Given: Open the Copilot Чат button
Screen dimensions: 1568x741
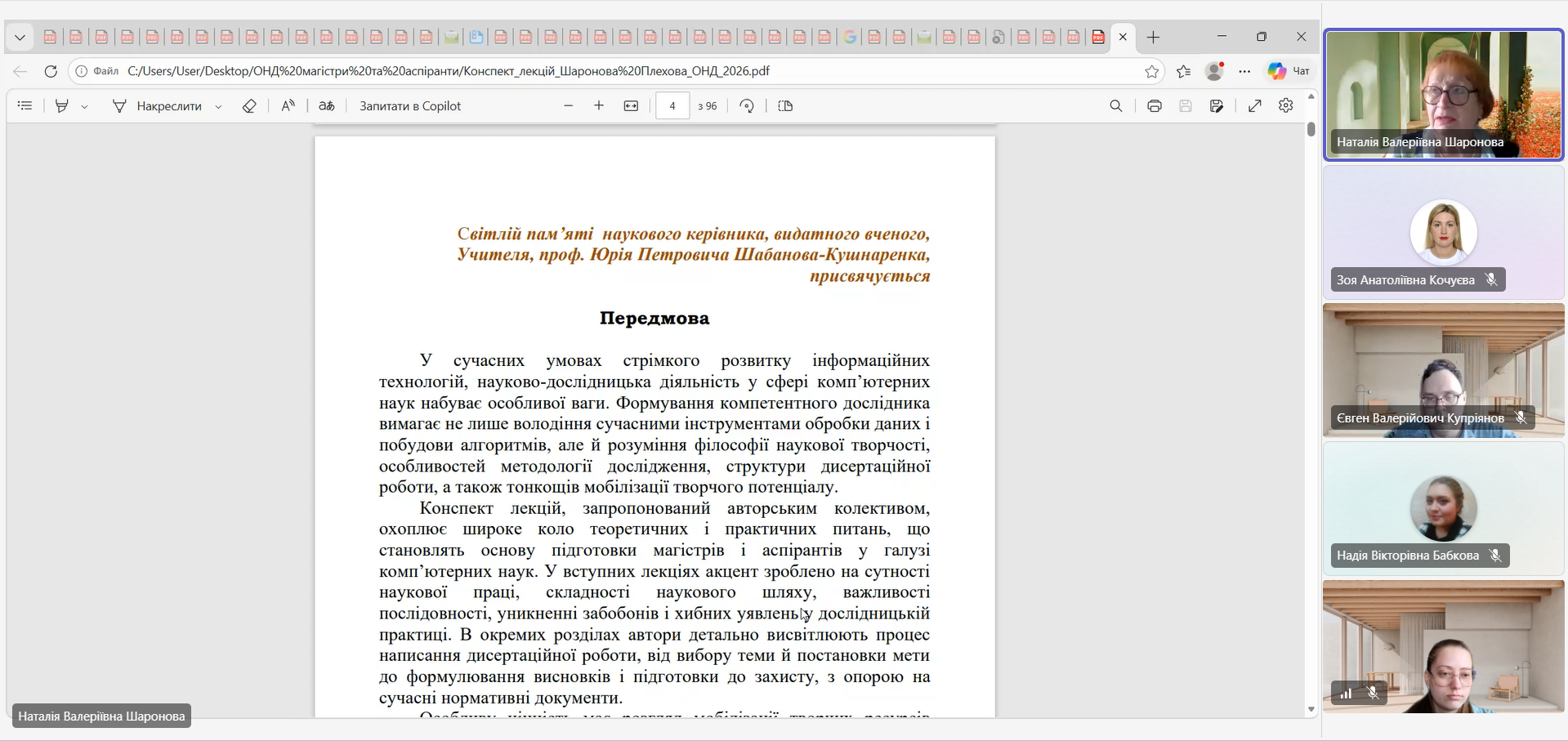Looking at the screenshot, I should pyautogui.click(x=1289, y=72).
